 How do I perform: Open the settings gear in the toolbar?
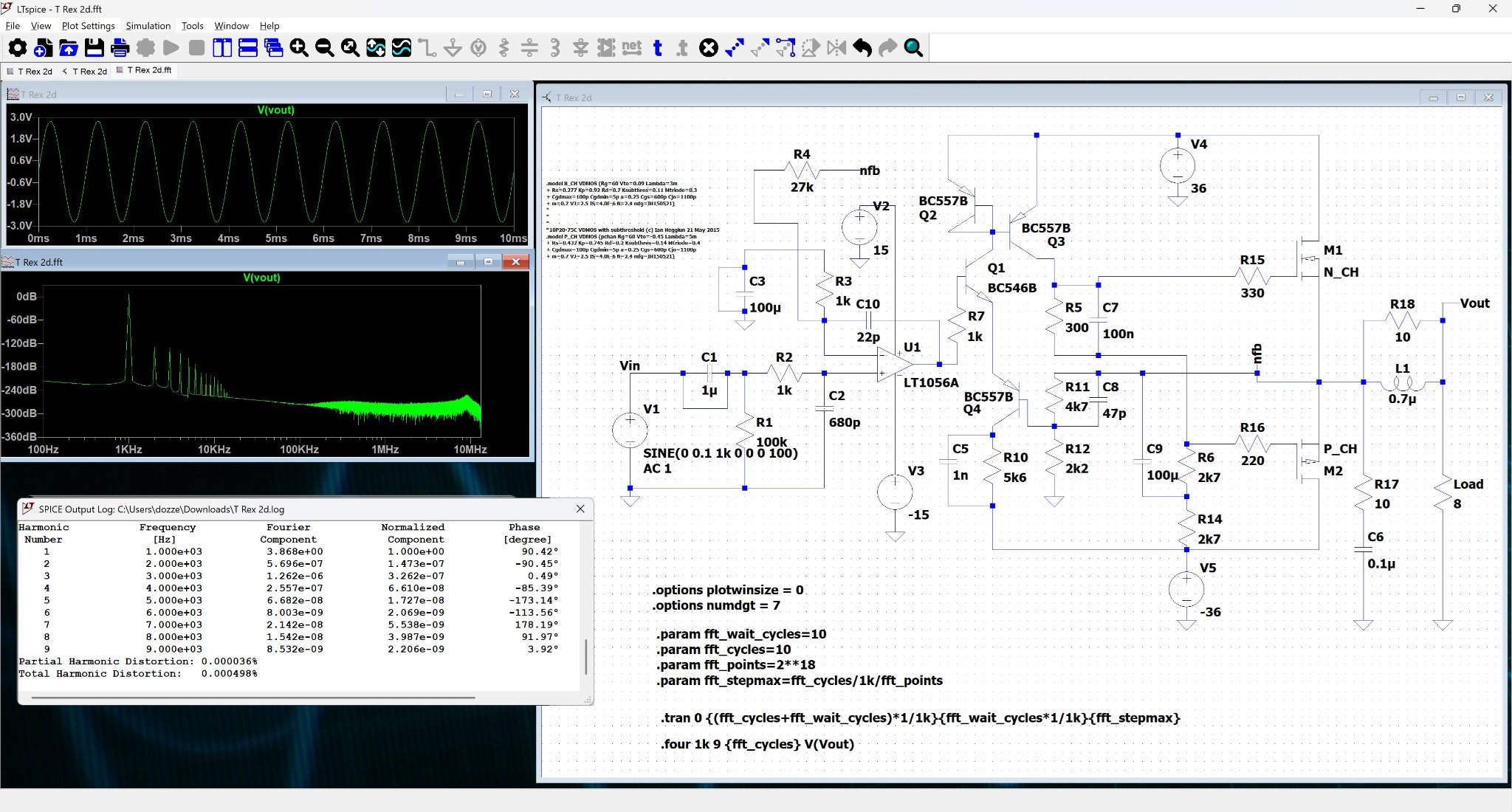click(17, 48)
